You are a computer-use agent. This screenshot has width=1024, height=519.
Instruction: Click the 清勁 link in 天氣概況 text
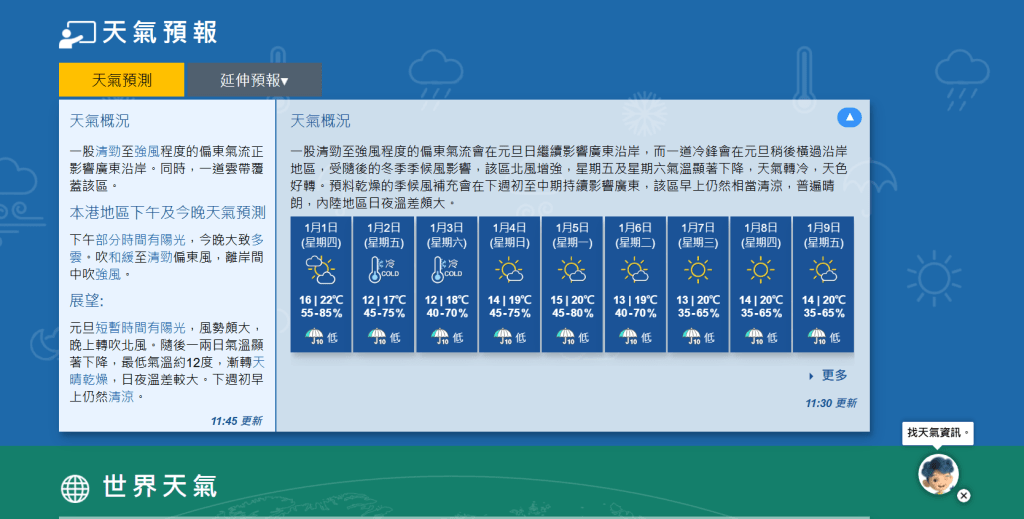[x=108, y=151]
